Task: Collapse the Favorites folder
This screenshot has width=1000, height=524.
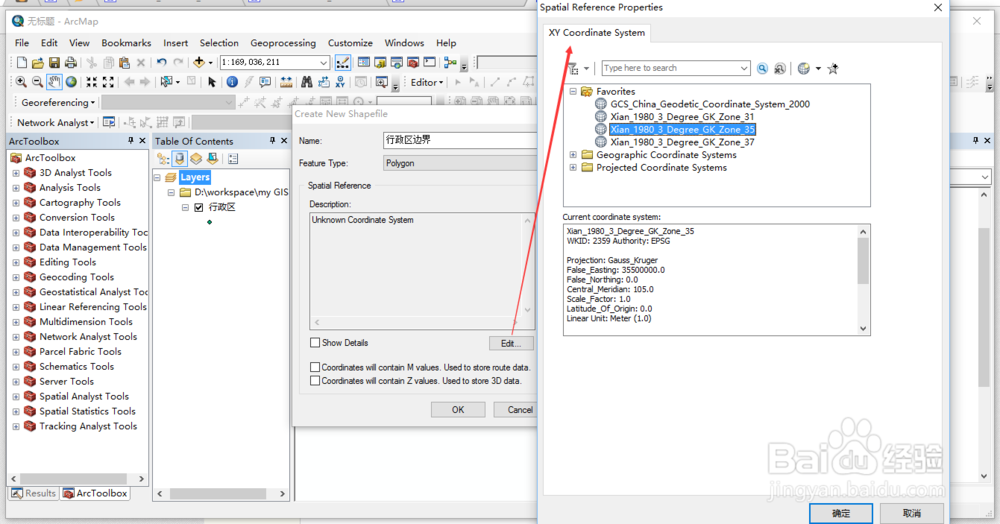Action: [573, 91]
